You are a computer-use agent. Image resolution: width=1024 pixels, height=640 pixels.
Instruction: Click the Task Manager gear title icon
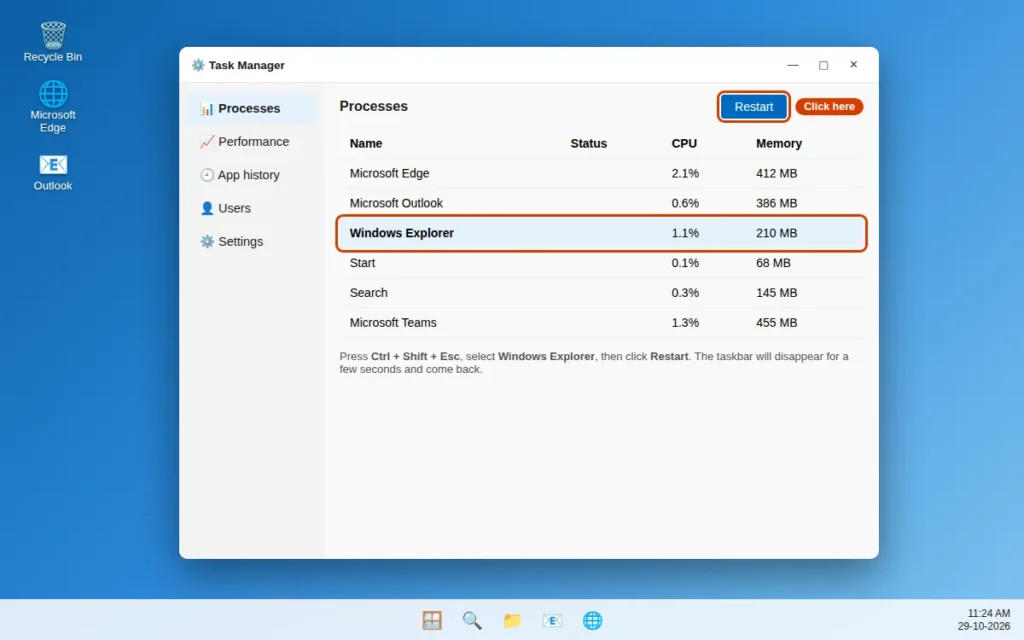point(198,65)
